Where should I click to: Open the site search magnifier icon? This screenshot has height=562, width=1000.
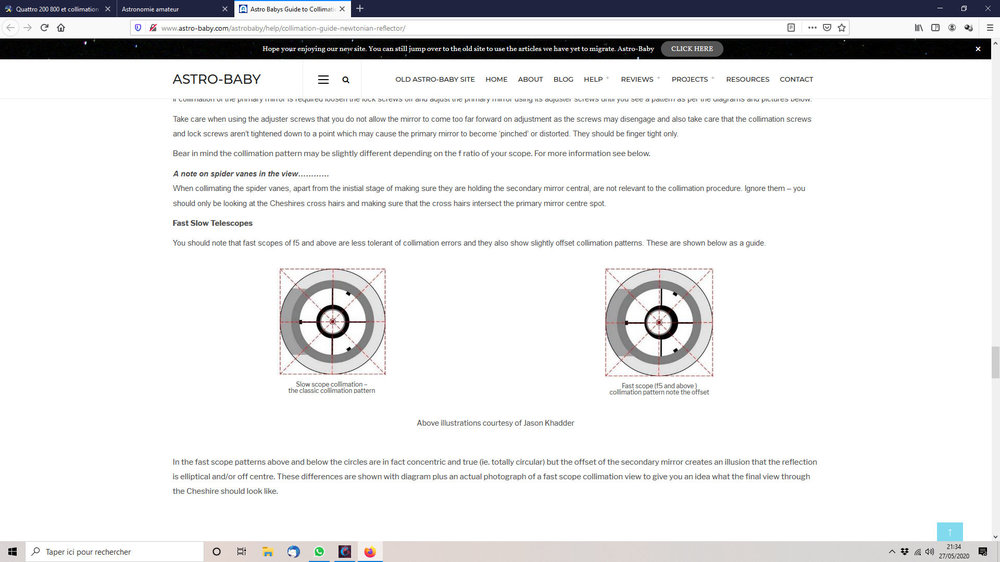coord(346,80)
